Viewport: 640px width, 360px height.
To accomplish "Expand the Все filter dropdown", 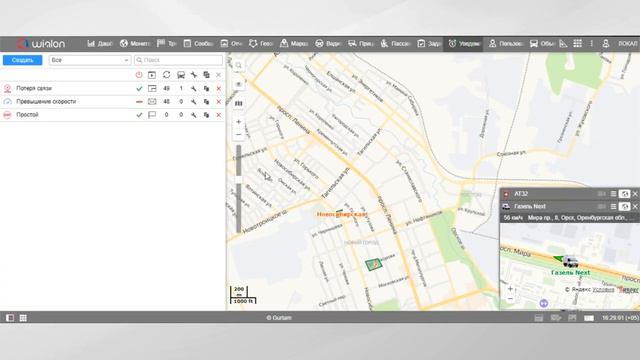I will coord(90,60).
